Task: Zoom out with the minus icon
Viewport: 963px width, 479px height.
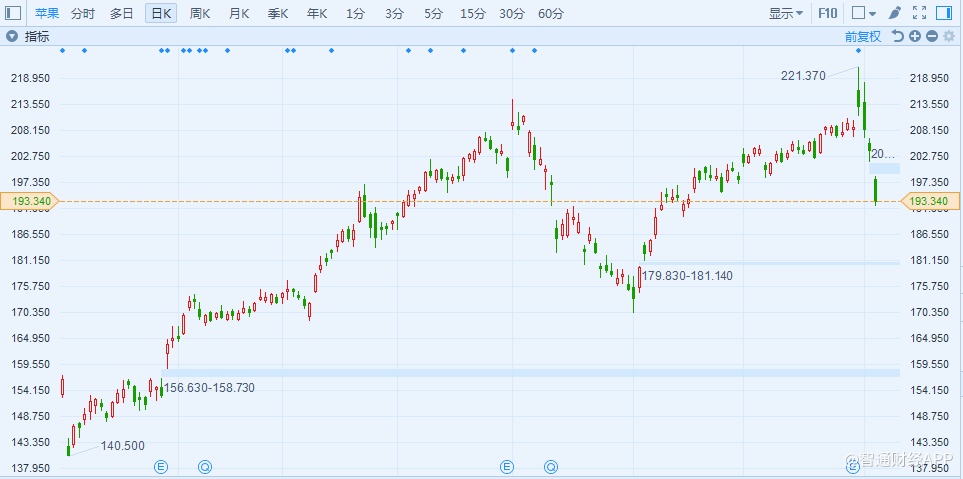Action: tap(931, 36)
